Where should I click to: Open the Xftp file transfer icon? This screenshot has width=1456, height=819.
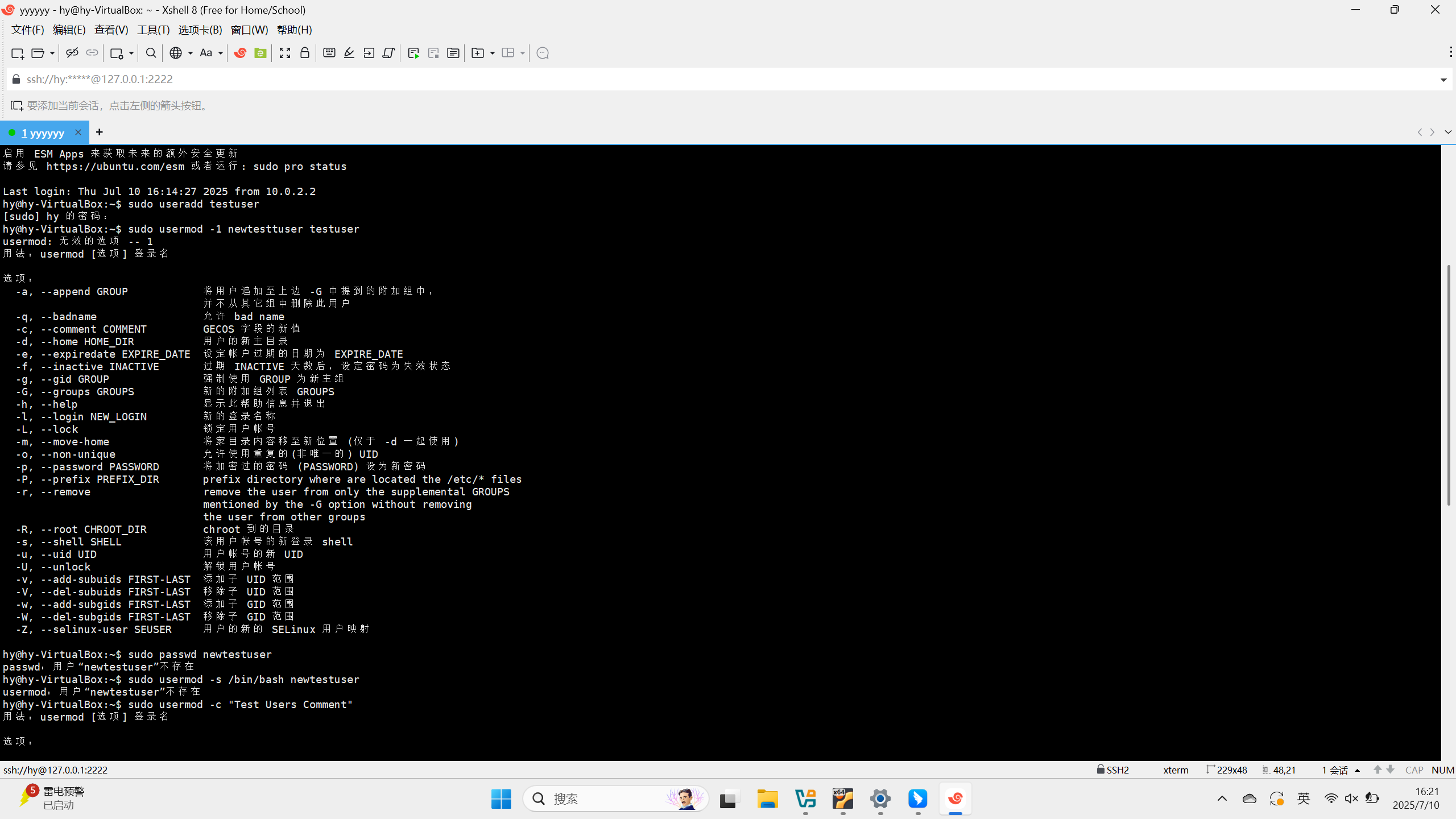(260, 53)
